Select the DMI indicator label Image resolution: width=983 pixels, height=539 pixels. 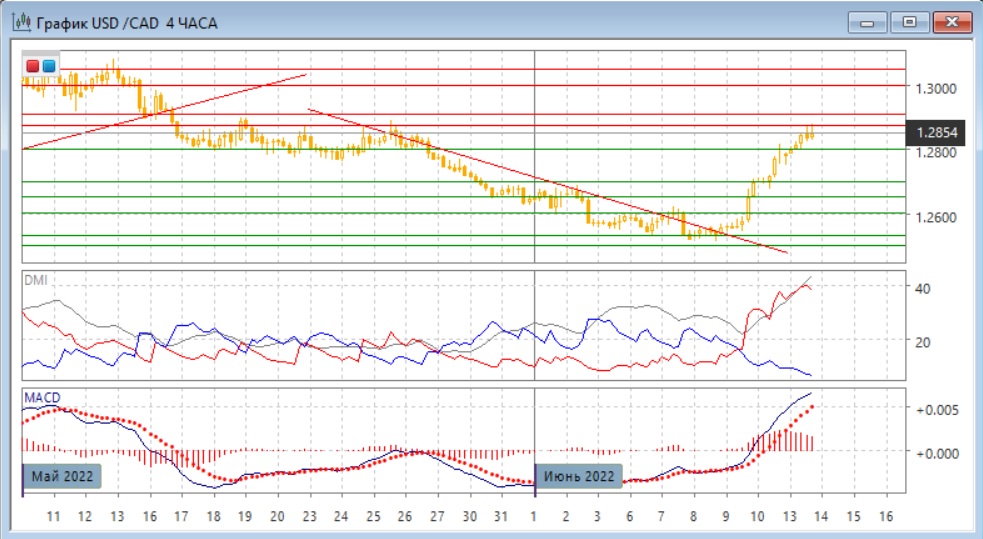(35, 280)
